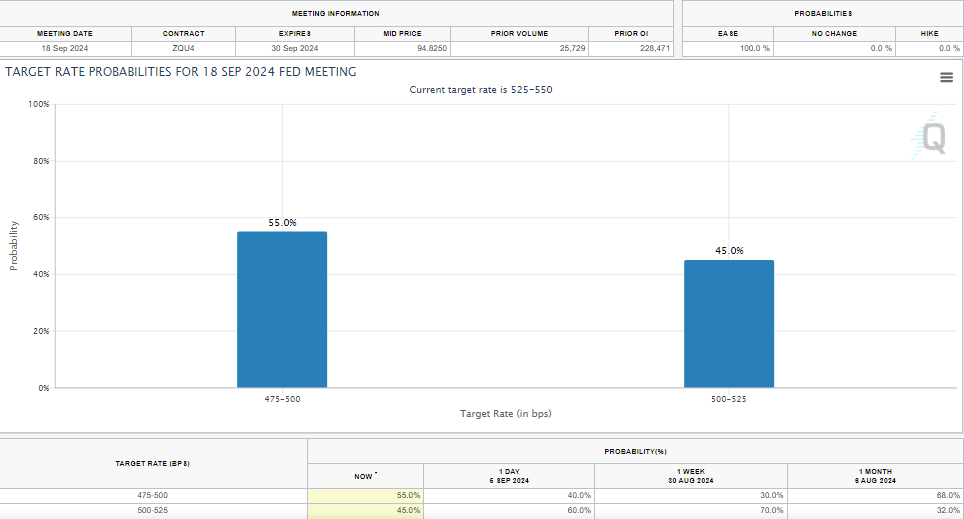Click the highlighted 45.0% NOW cell
This screenshot has width=964, height=519.
(366, 511)
